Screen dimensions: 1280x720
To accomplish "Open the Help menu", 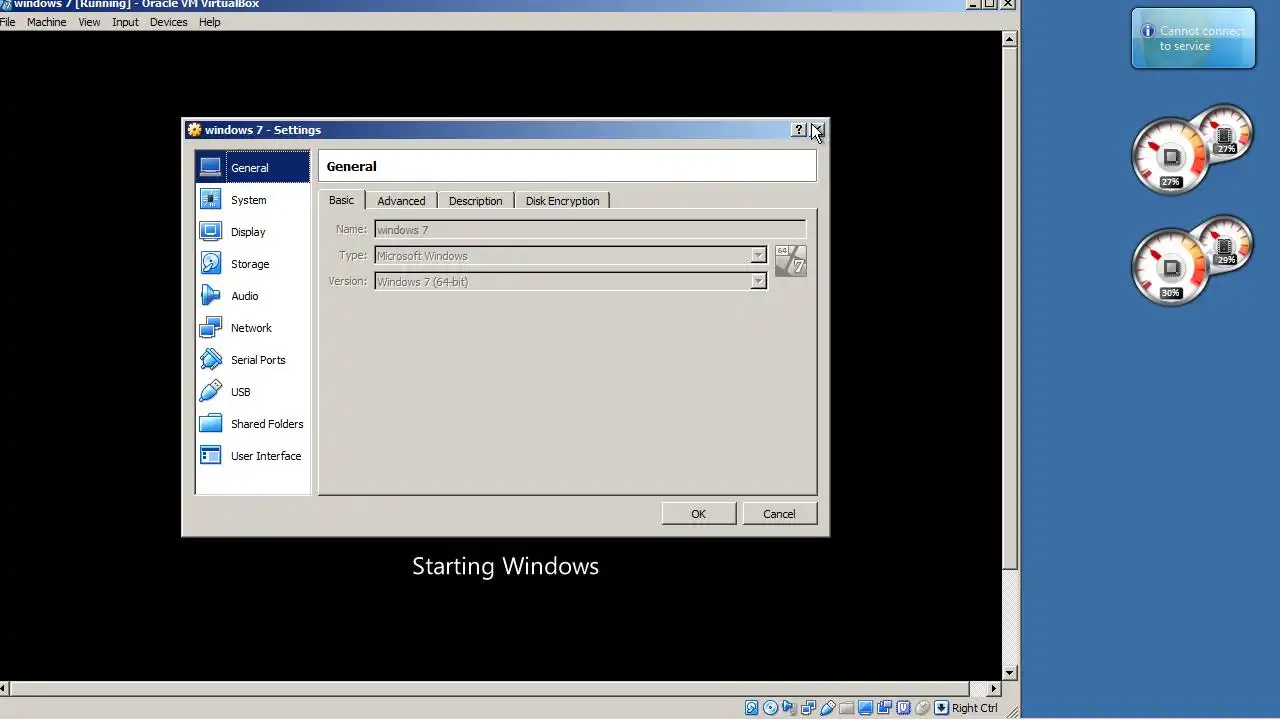I will click(x=209, y=22).
